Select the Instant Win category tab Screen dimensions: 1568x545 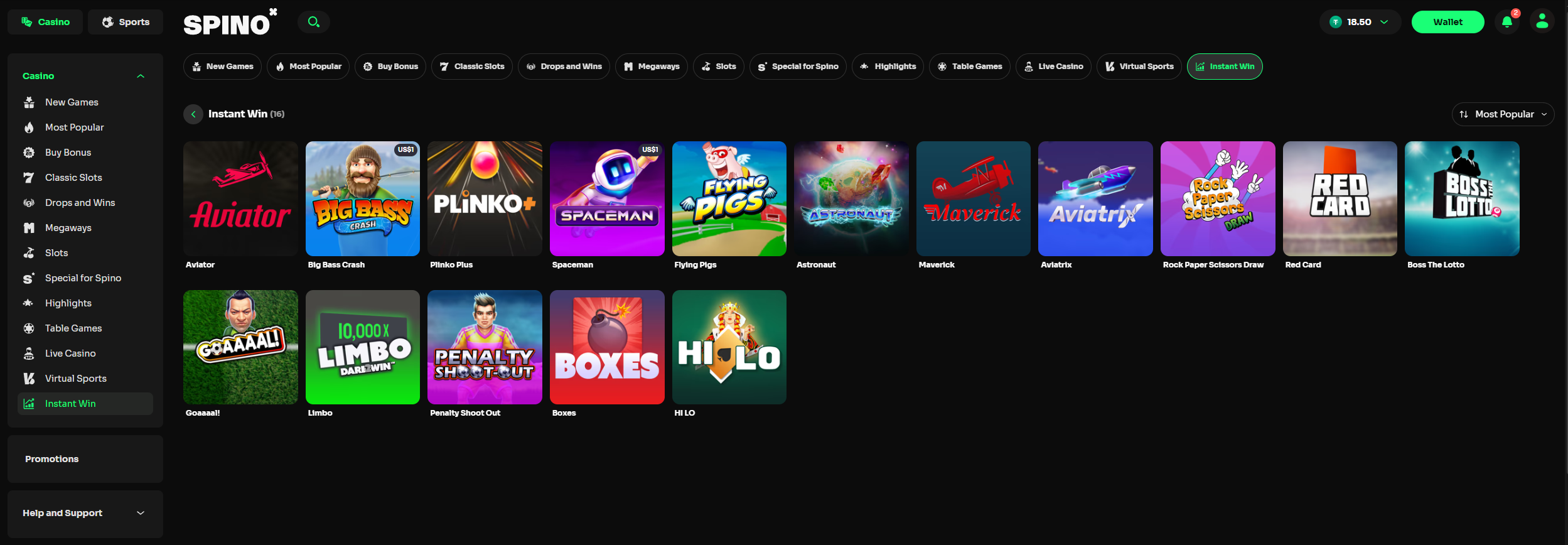coord(1225,67)
